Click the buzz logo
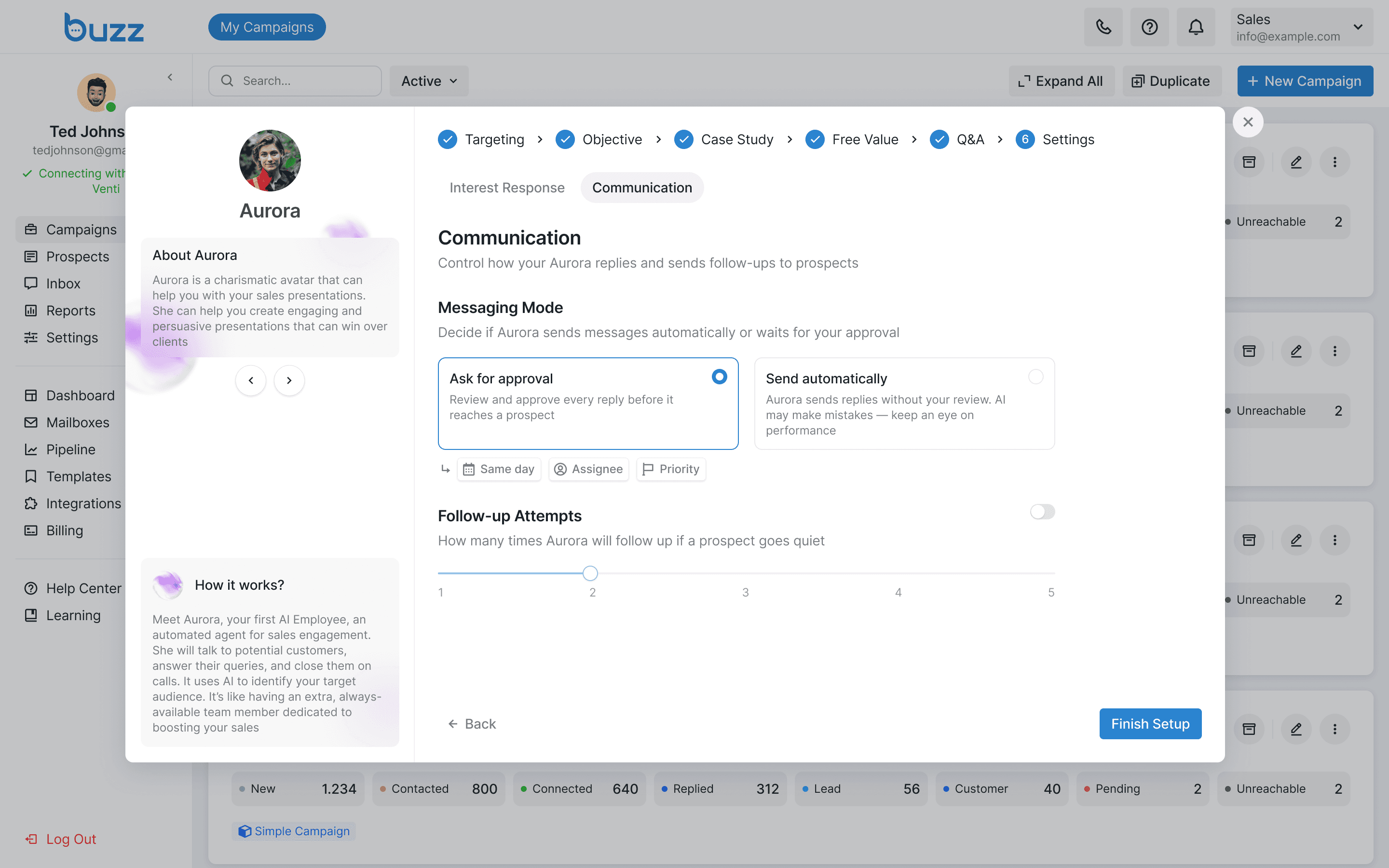The image size is (1389, 868). tap(104, 27)
